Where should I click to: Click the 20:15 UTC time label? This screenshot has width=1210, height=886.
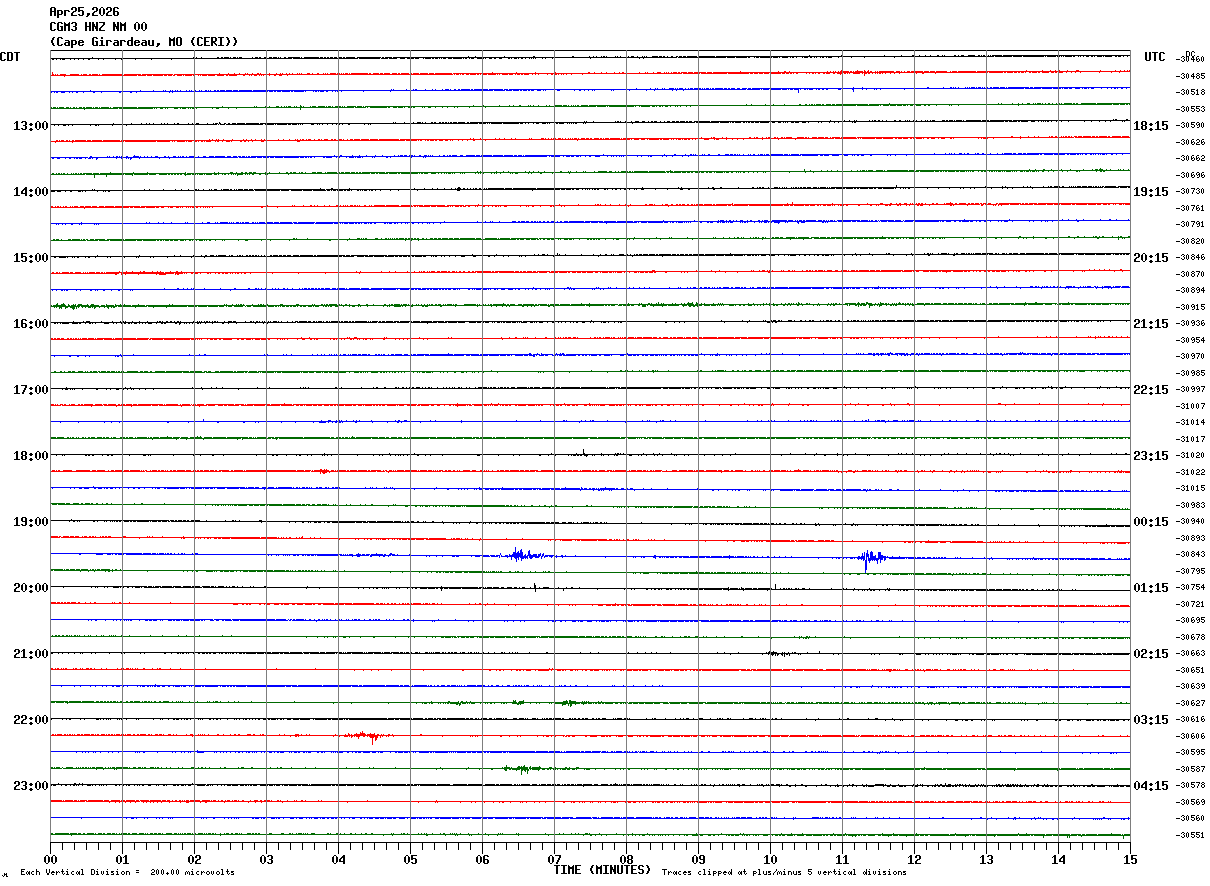tap(1151, 258)
